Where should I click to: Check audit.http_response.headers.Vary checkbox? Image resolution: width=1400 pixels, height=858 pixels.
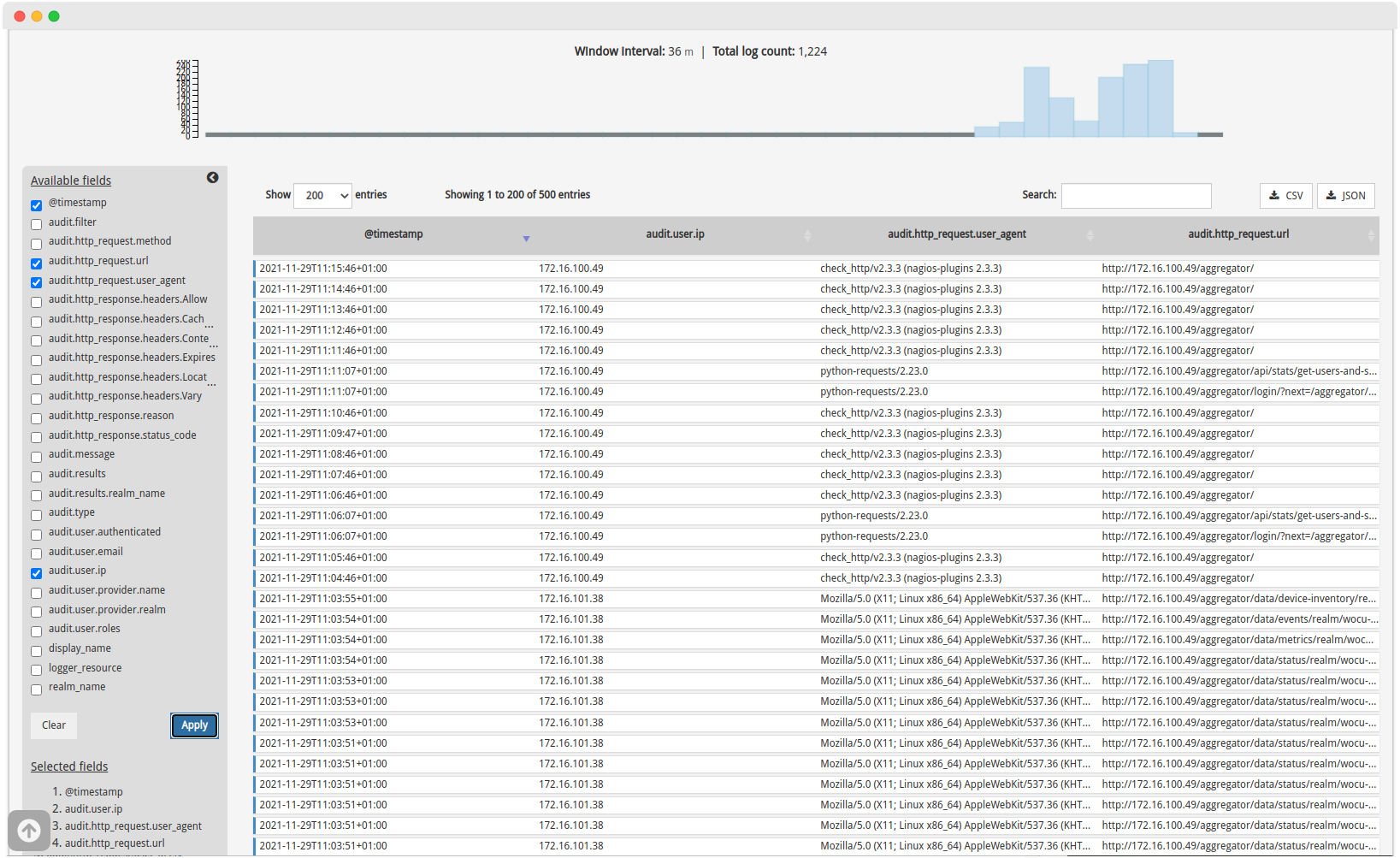[x=36, y=399]
